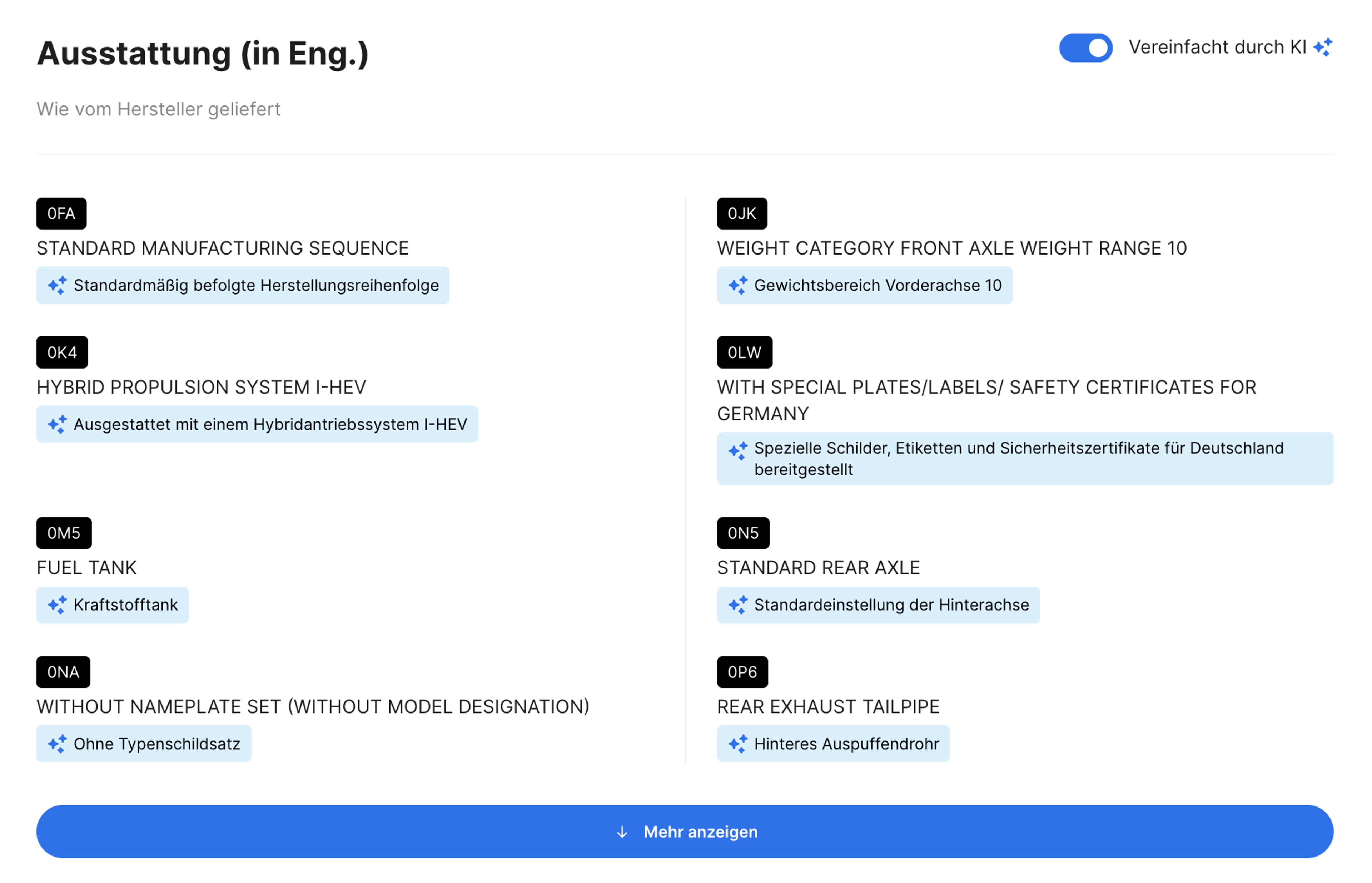Image resolution: width=1372 pixels, height=883 pixels.
Task: Click the Ohne Typenschildsatz translation
Action: click(x=157, y=744)
